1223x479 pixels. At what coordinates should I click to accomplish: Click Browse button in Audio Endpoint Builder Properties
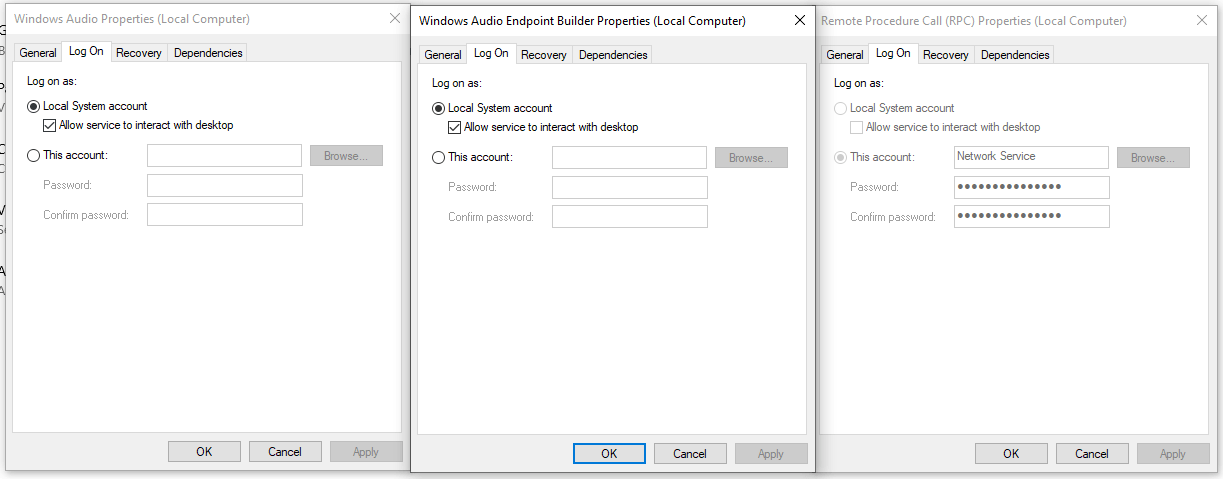pos(751,157)
